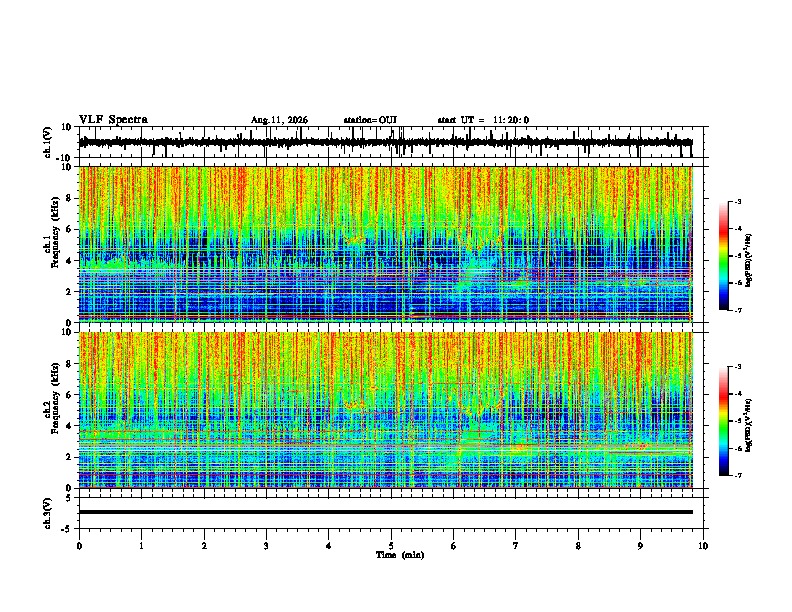Viewport: 792px width, 612px height.
Task: Click the ch.1 spectrogram plot area
Action: point(386,244)
